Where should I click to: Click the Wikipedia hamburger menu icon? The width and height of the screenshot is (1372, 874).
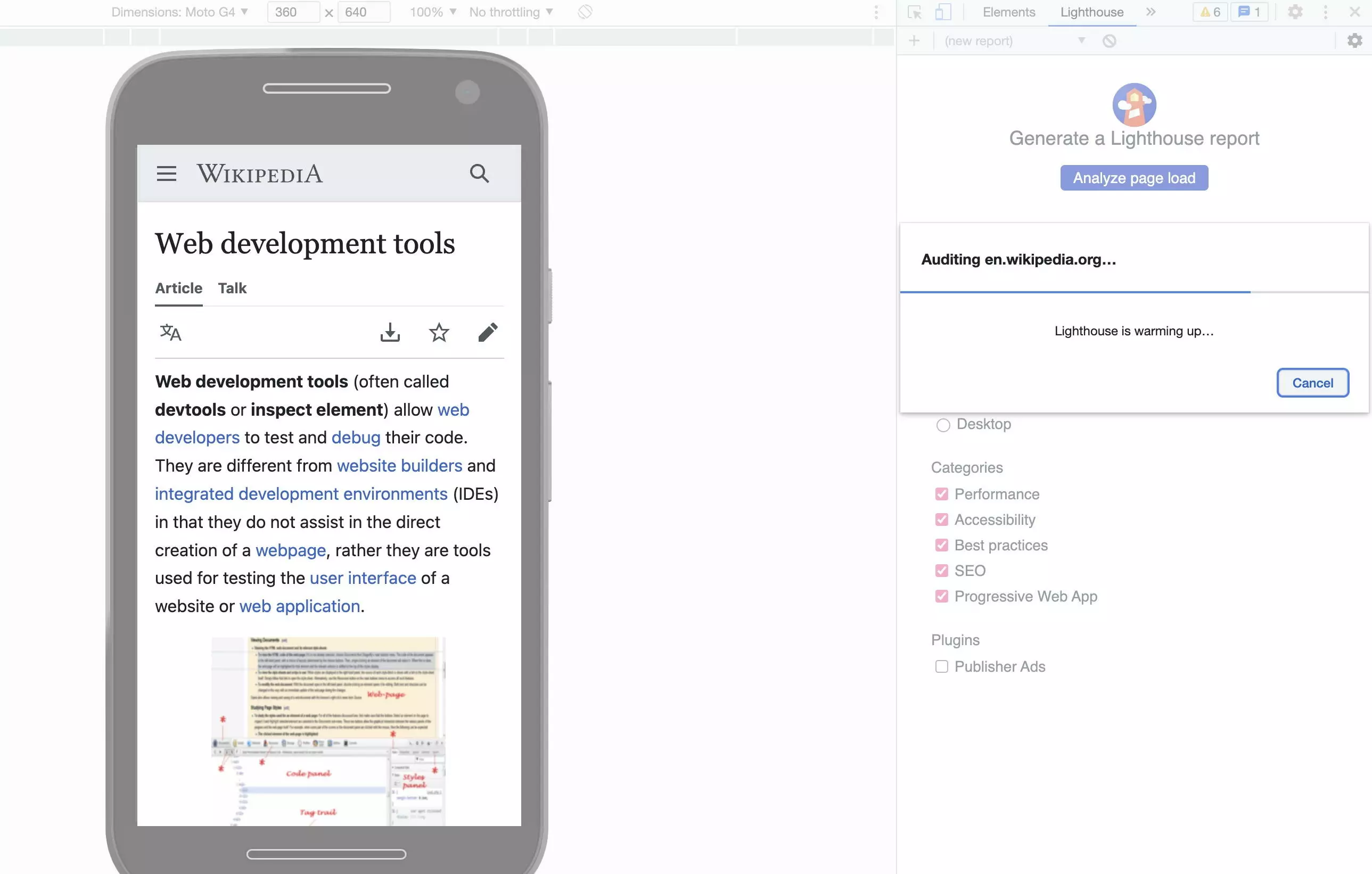point(166,173)
